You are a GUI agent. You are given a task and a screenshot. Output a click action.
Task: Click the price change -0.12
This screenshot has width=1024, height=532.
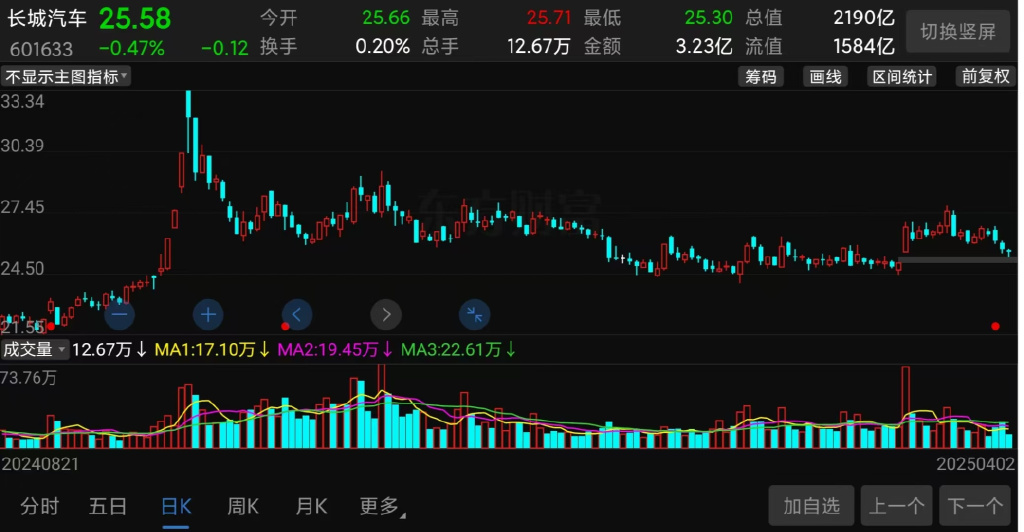point(225,48)
